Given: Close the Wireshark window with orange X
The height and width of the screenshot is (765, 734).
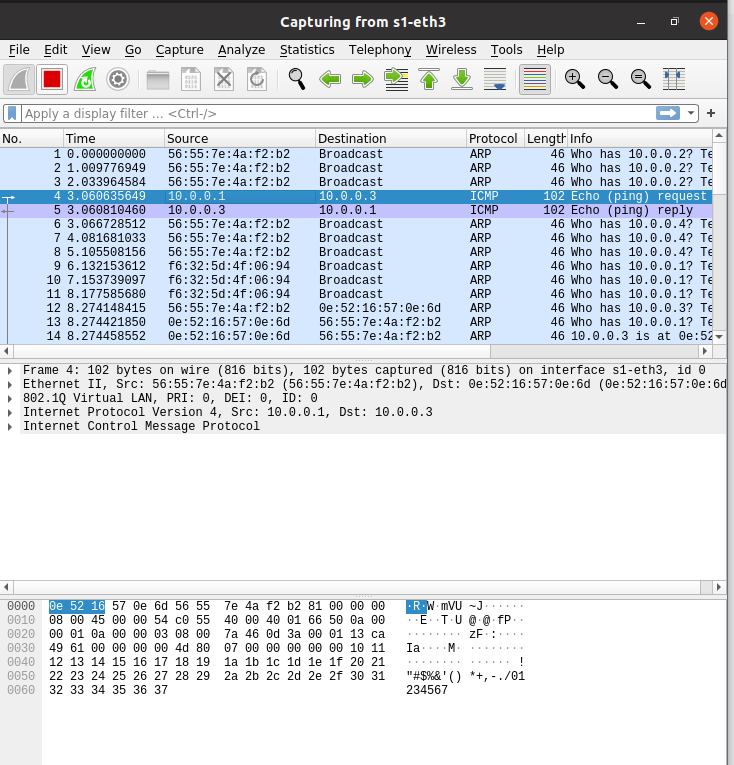Looking at the screenshot, I should 709,21.
